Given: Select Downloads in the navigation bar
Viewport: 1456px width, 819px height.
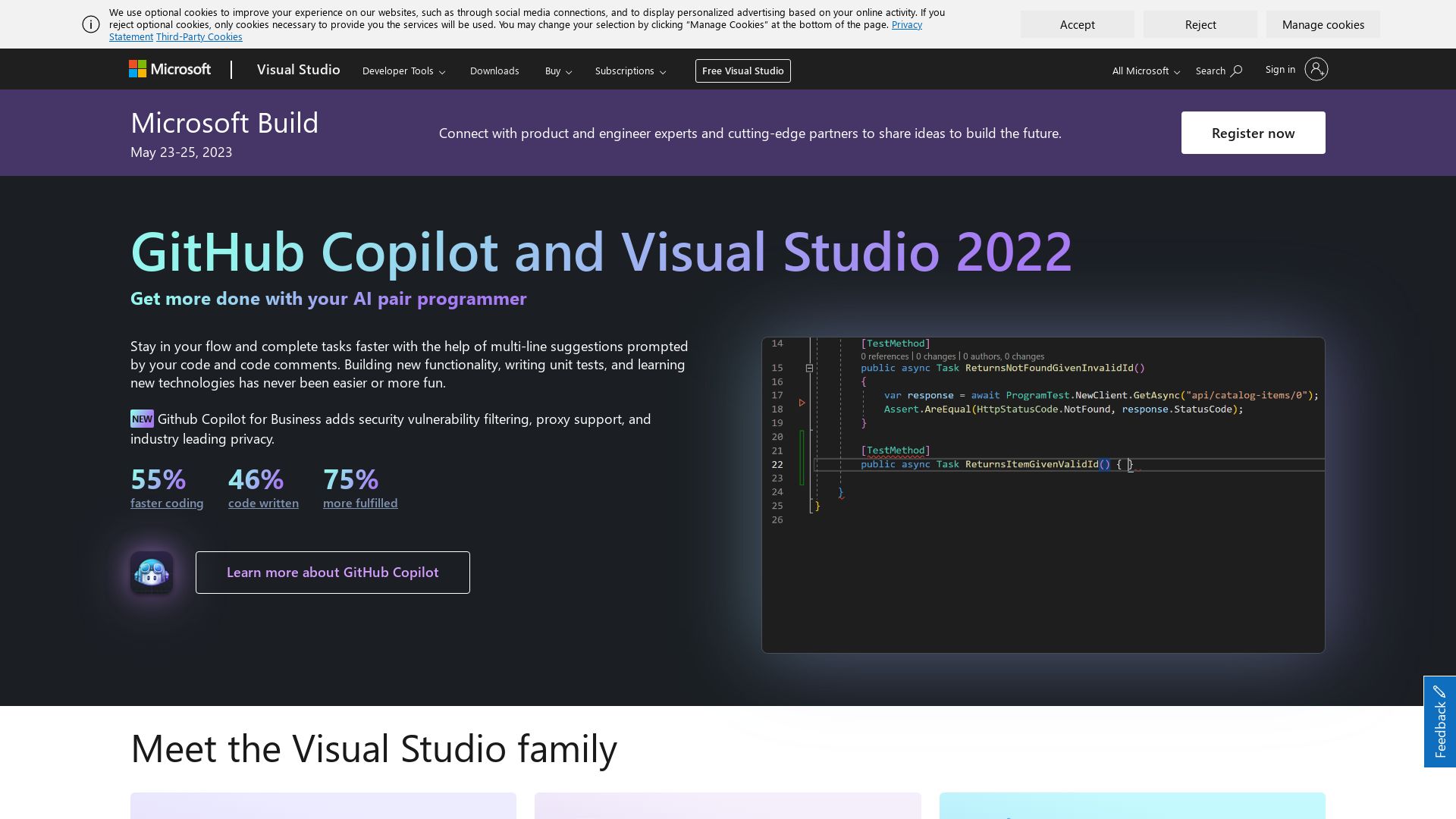Looking at the screenshot, I should point(494,71).
